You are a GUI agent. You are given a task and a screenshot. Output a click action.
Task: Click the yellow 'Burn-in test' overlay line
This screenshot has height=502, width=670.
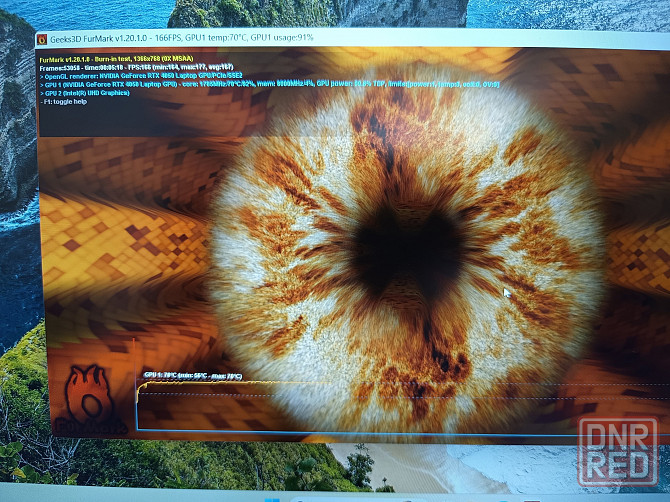(117, 59)
